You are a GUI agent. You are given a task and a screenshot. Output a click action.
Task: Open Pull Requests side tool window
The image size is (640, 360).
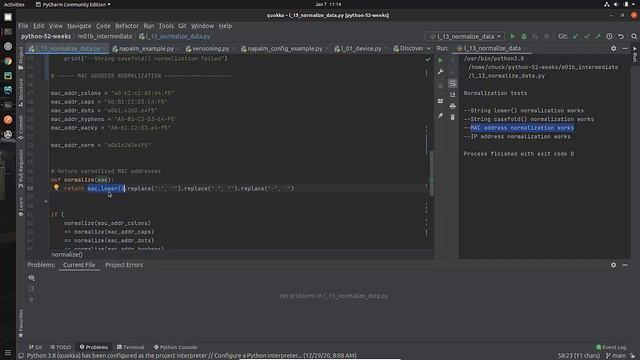[21, 169]
